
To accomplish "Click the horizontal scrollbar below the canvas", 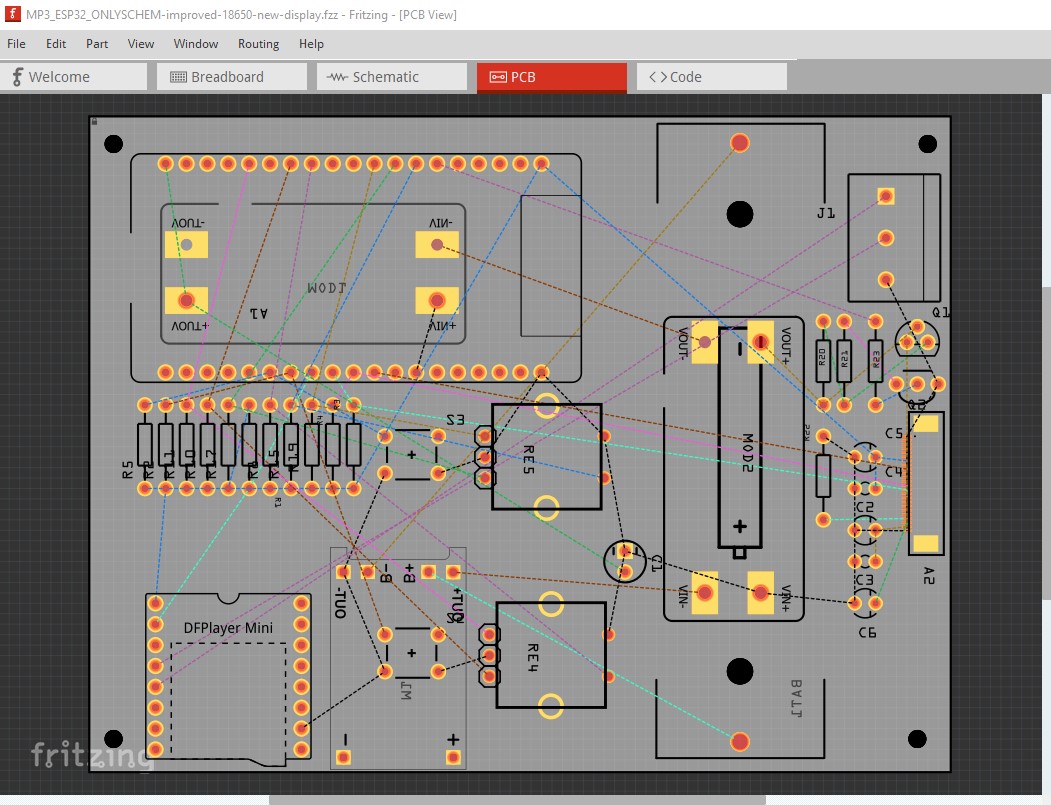I will point(517,799).
